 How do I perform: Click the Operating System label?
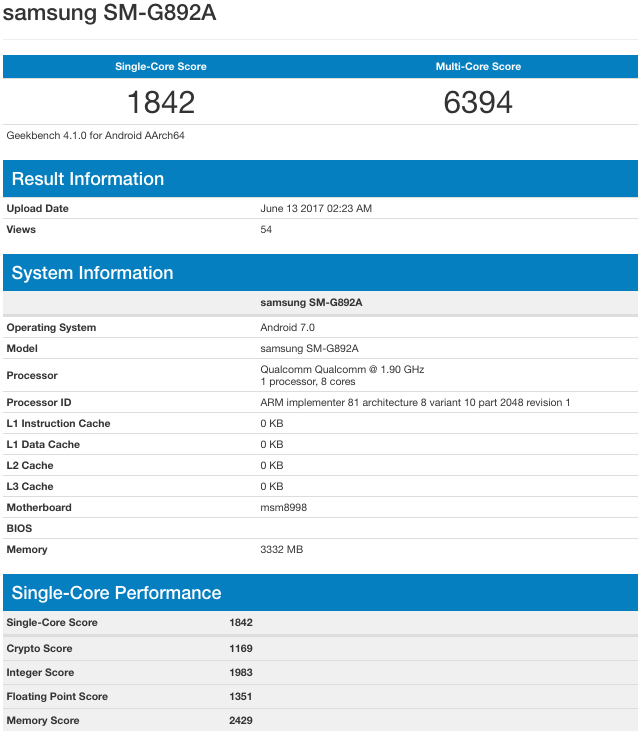coord(51,327)
